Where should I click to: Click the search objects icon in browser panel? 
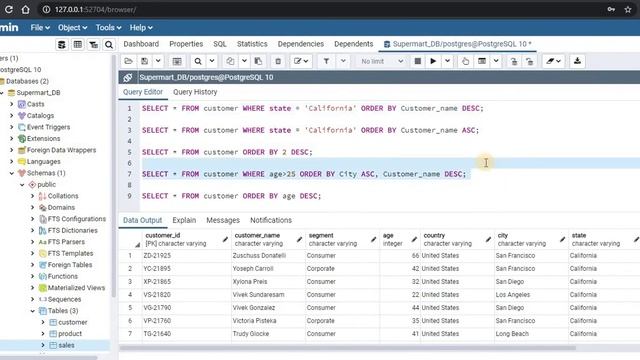[x=109, y=44]
